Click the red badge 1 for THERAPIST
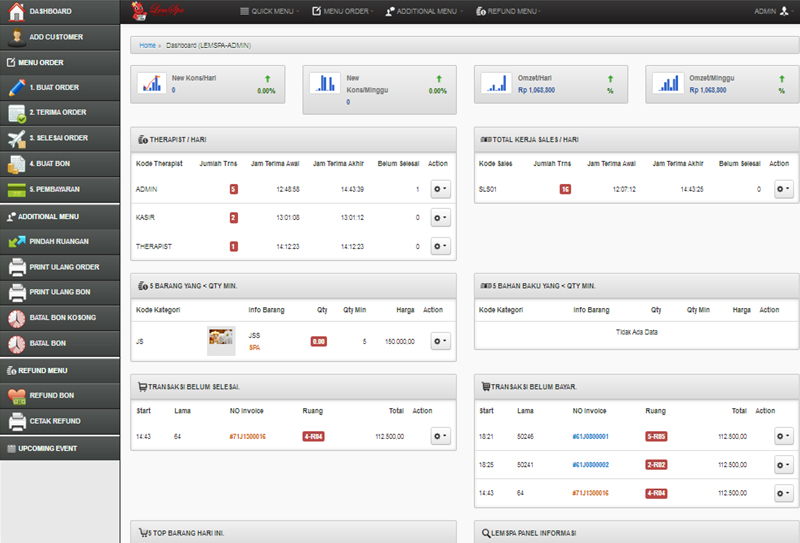 pyautogui.click(x=234, y=246)
